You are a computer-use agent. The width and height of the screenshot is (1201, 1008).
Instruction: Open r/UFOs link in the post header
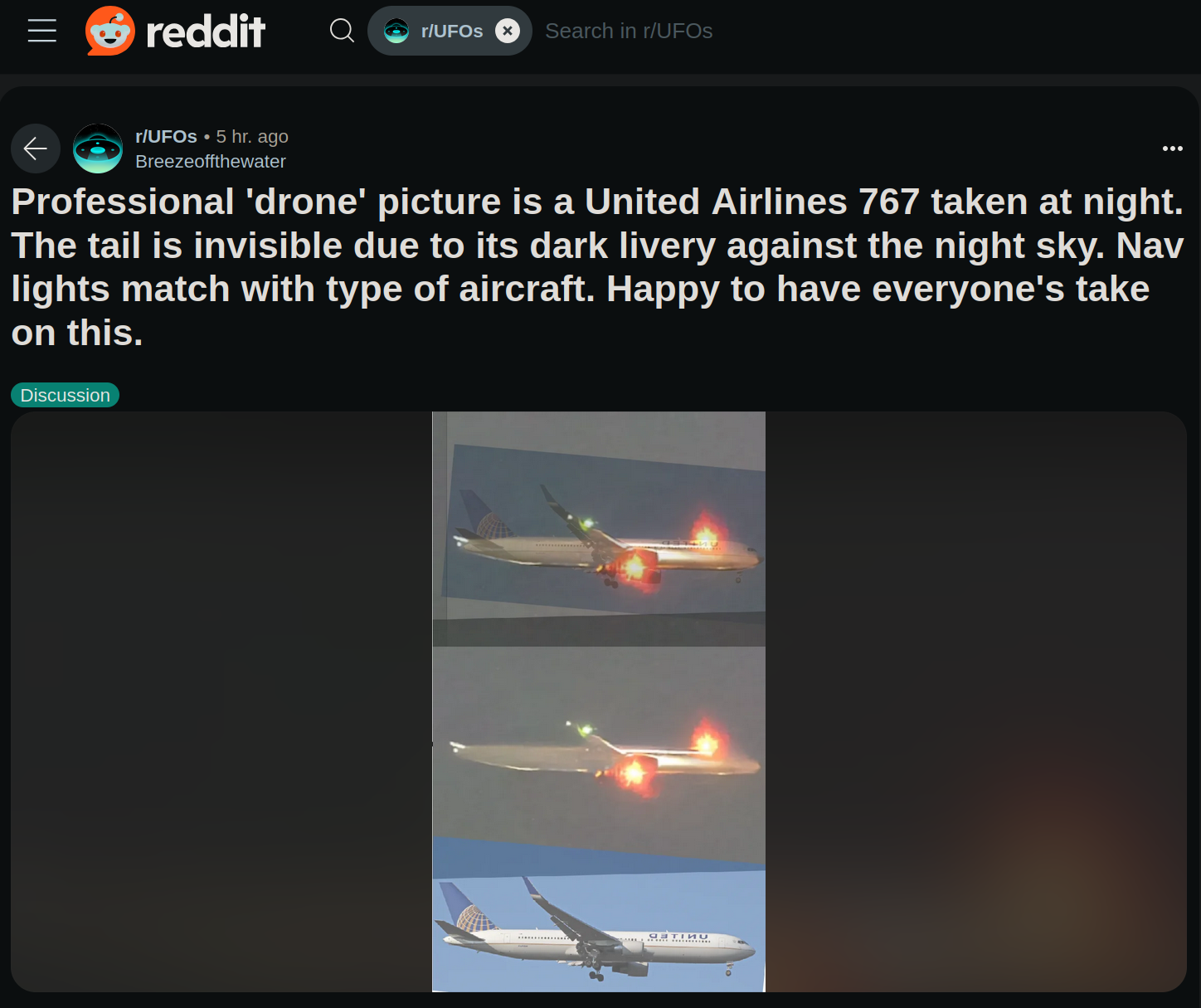click(166, 136)
